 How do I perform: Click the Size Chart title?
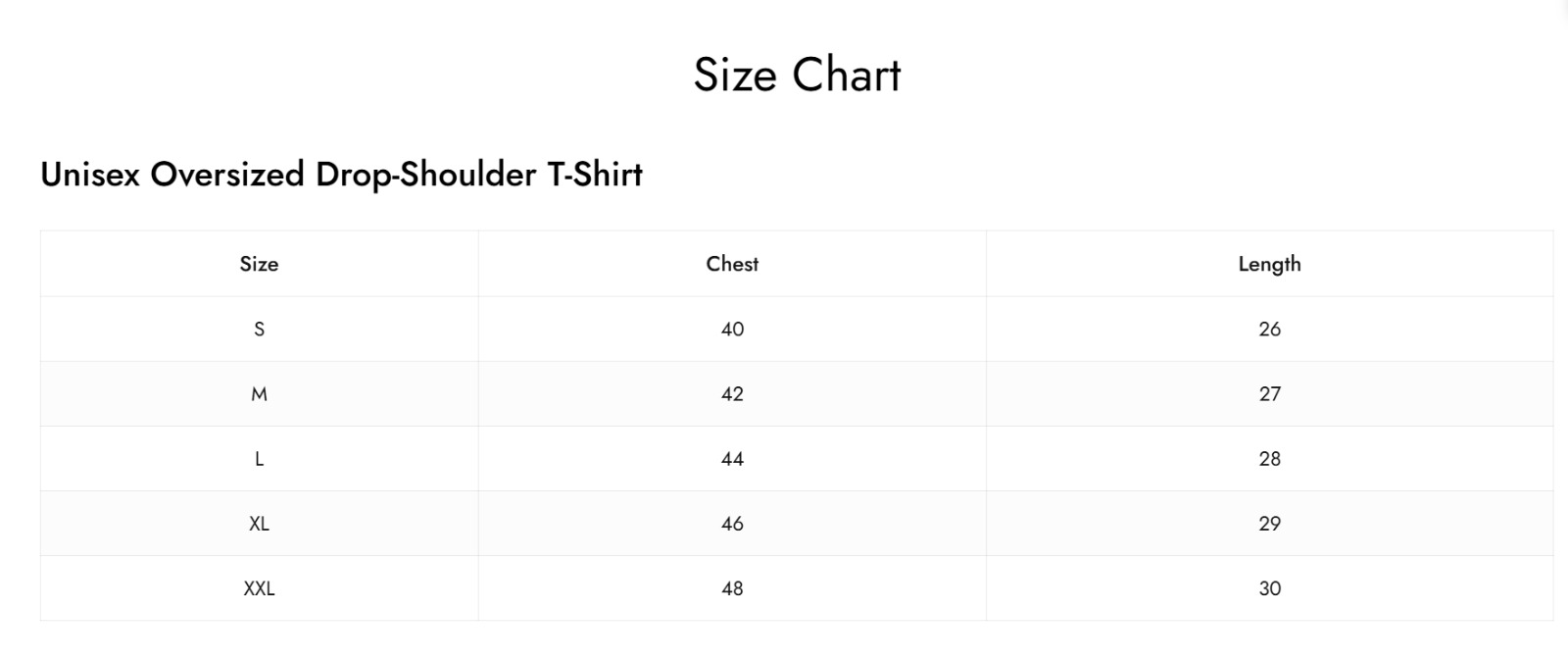(797, 75)
